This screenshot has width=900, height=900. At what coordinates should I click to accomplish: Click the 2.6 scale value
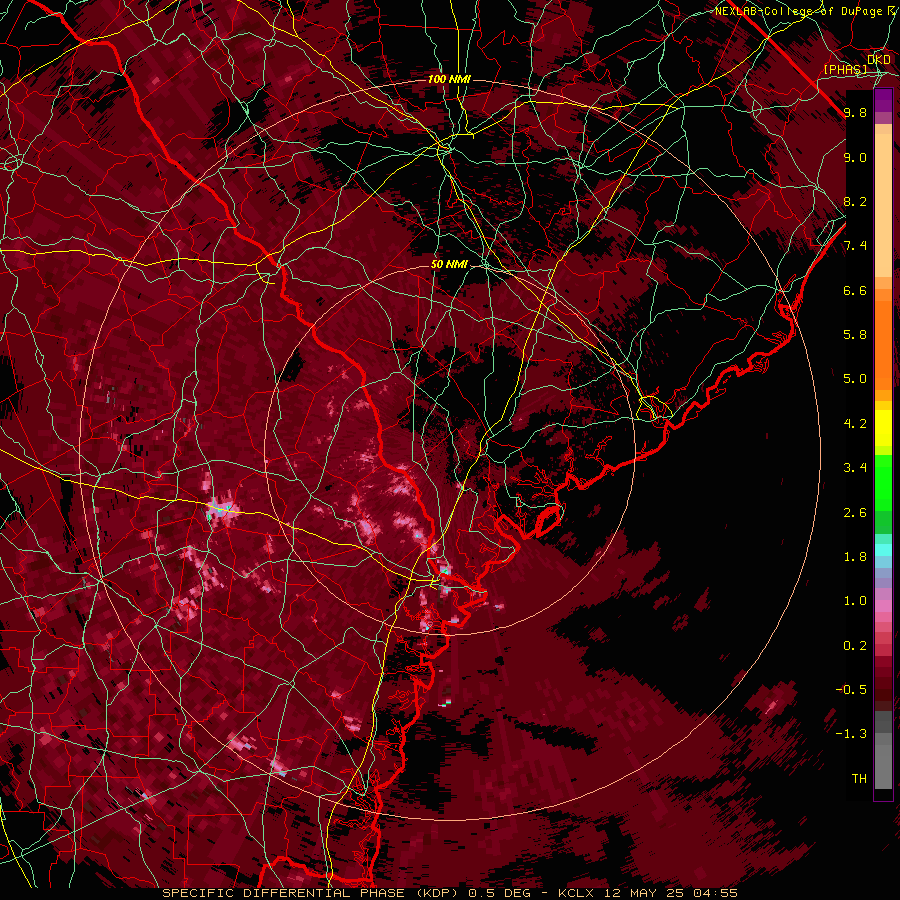[x=855, y=513]
